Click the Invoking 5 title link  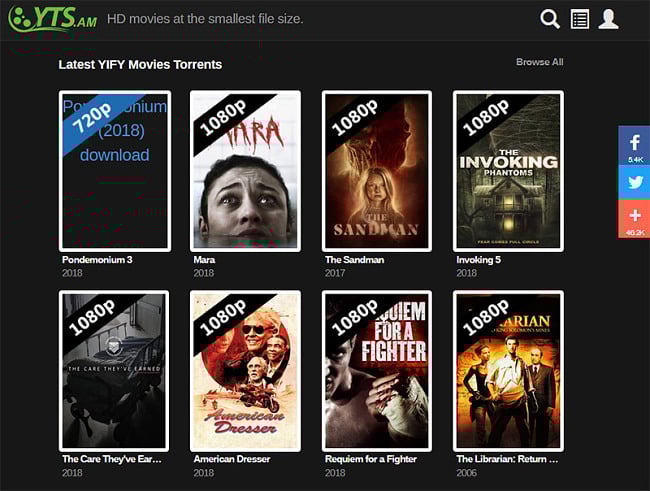pyautogui.click(x=478, y=260)
